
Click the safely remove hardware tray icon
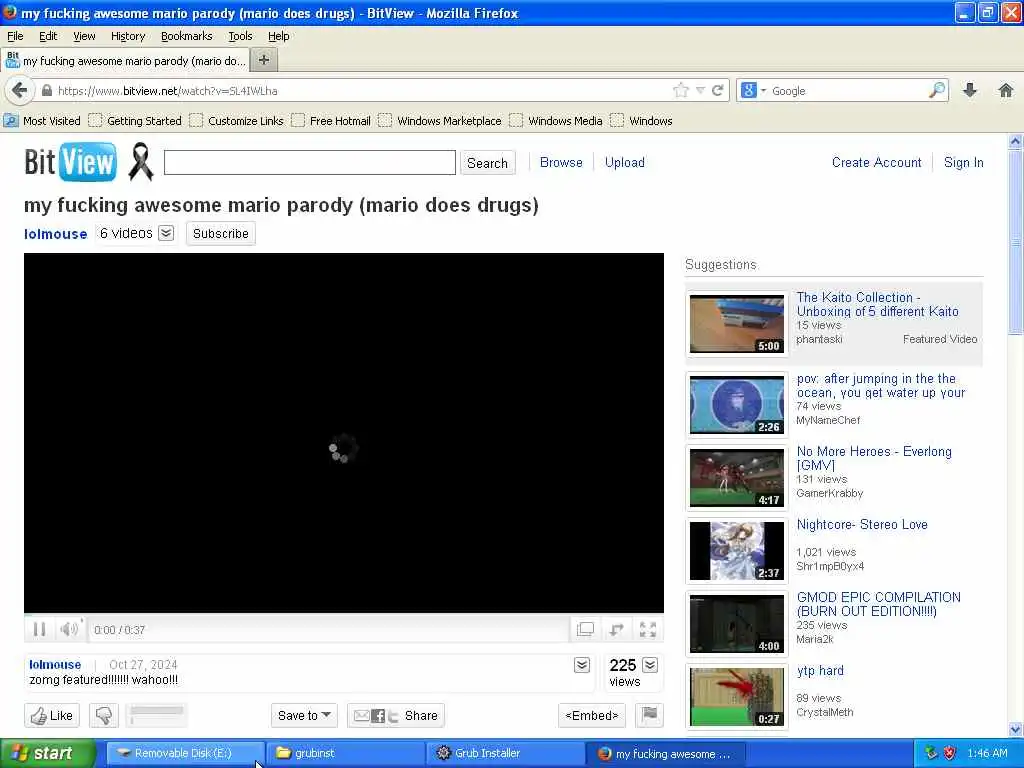pyautogui.click(x=931, y=753)
